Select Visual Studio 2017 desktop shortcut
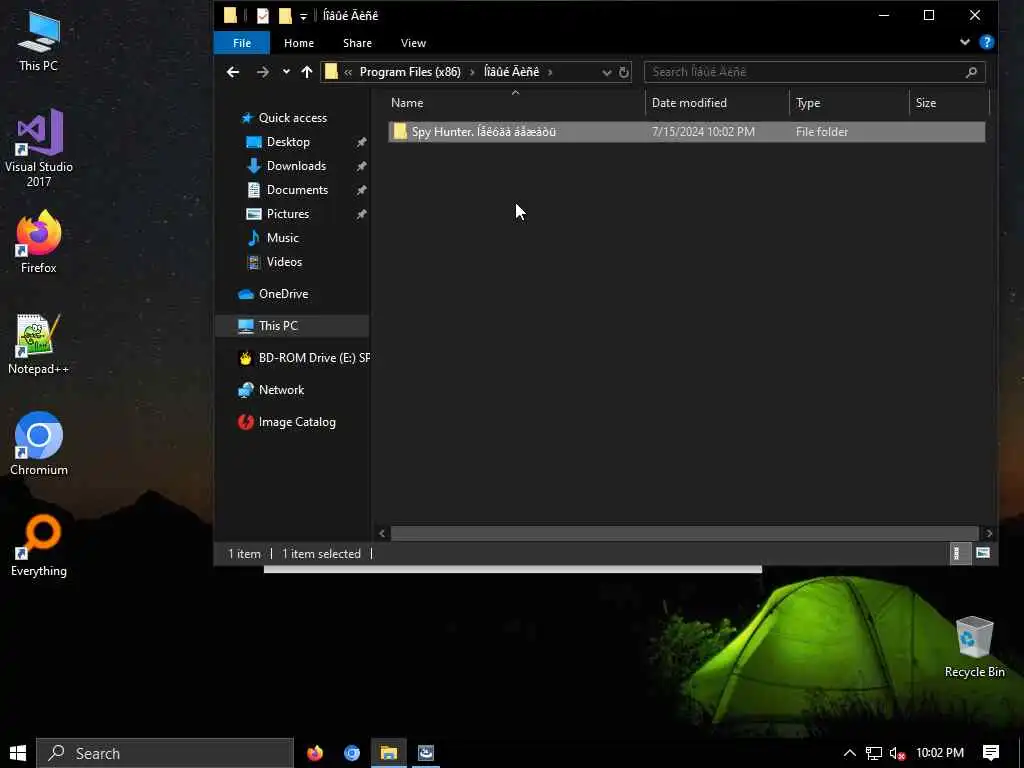The width and height of the screenshot is (1024, 768). pyautogui.click(x=39, y=148)
